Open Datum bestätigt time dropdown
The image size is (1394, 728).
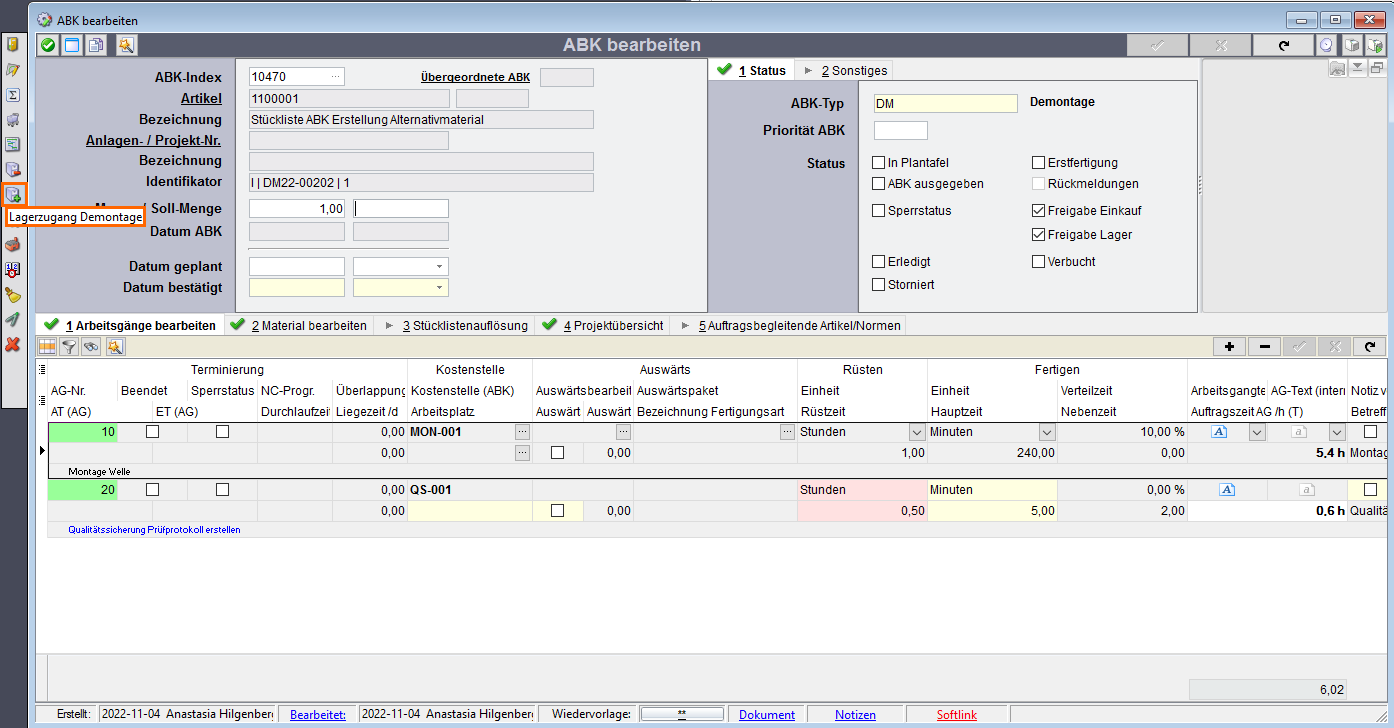click(x=439, y=288)
